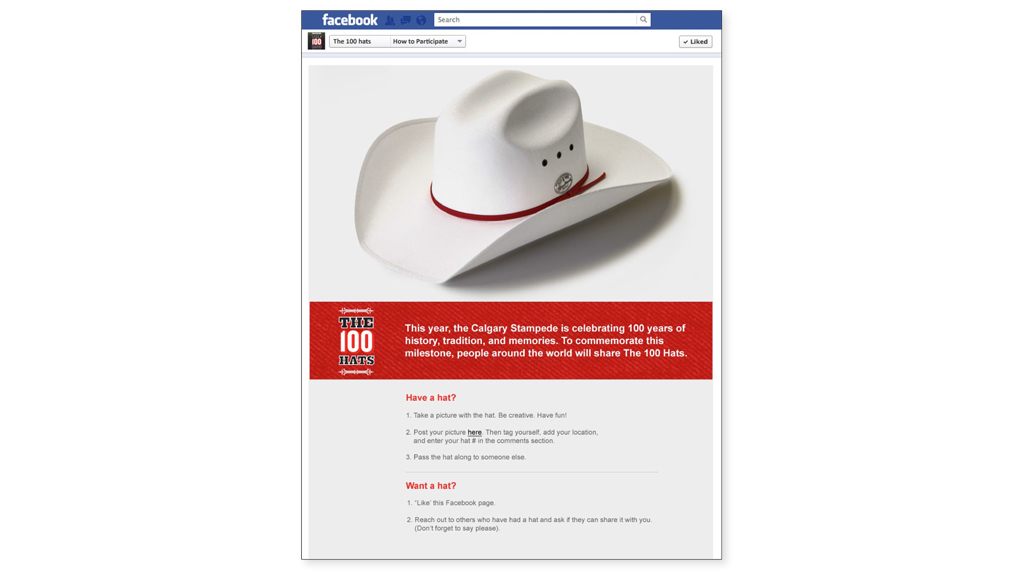The height and width of the screenshot is (578, 1024).
Task: Click the 'Have a hat?' heading
Action: click(431, 398)
